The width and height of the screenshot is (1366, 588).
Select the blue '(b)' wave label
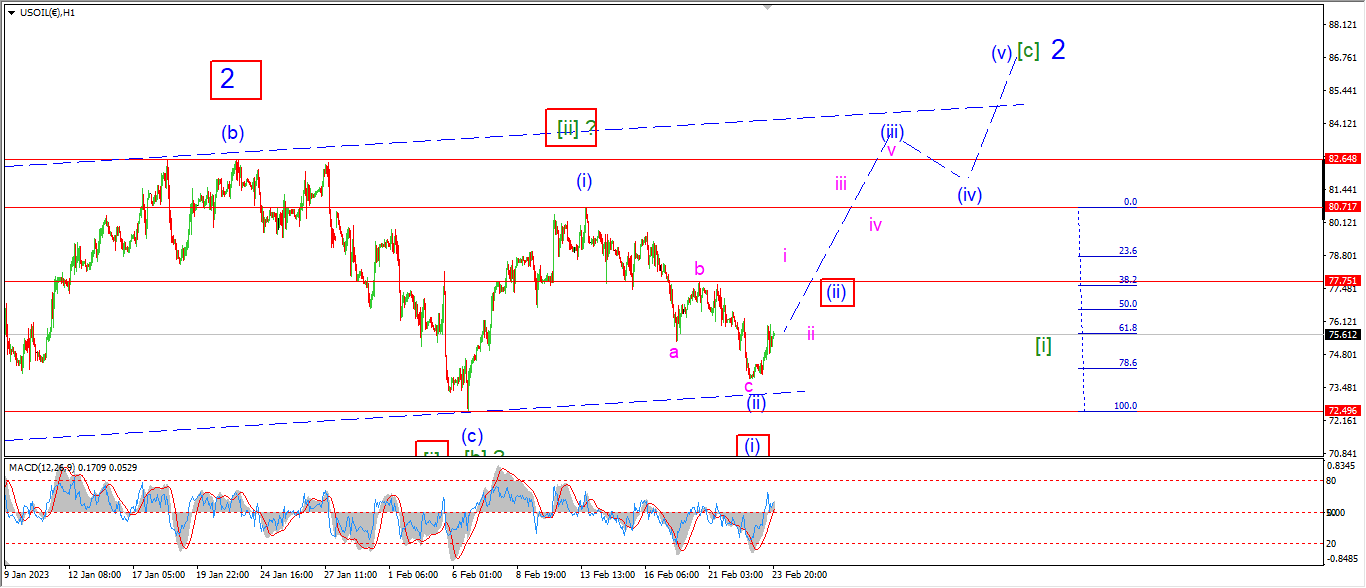click(233, 132)
